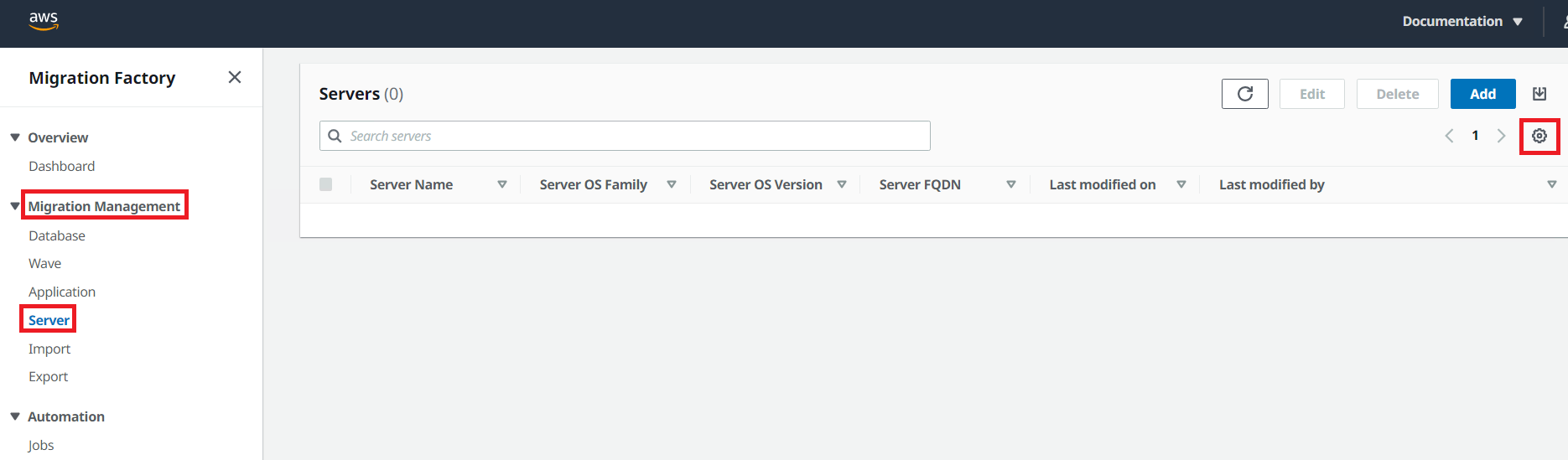Screen dimensions: 1568x460
Task: Go to previous page arrow
Action: click(1449, 136)
